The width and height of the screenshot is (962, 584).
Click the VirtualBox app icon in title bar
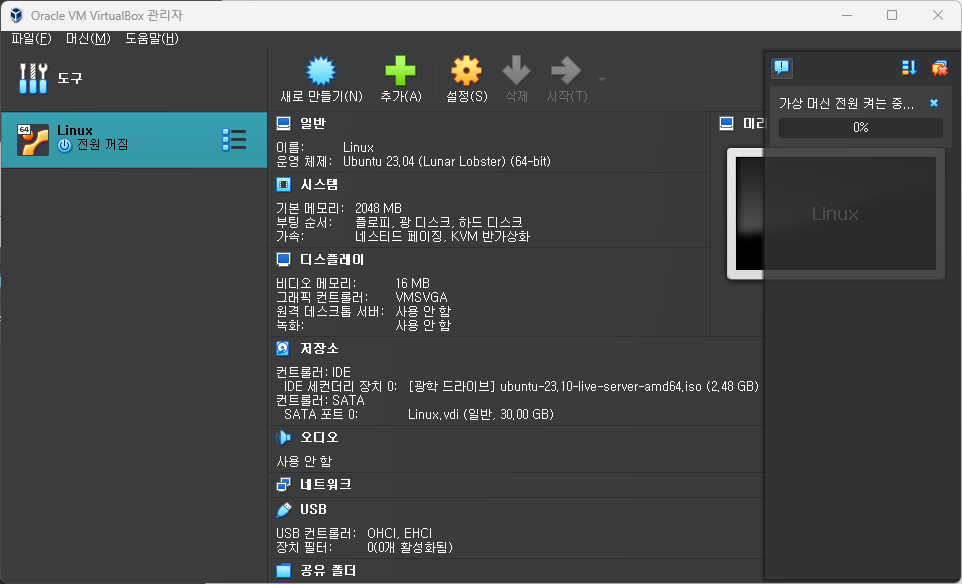[x=17, y=15]
